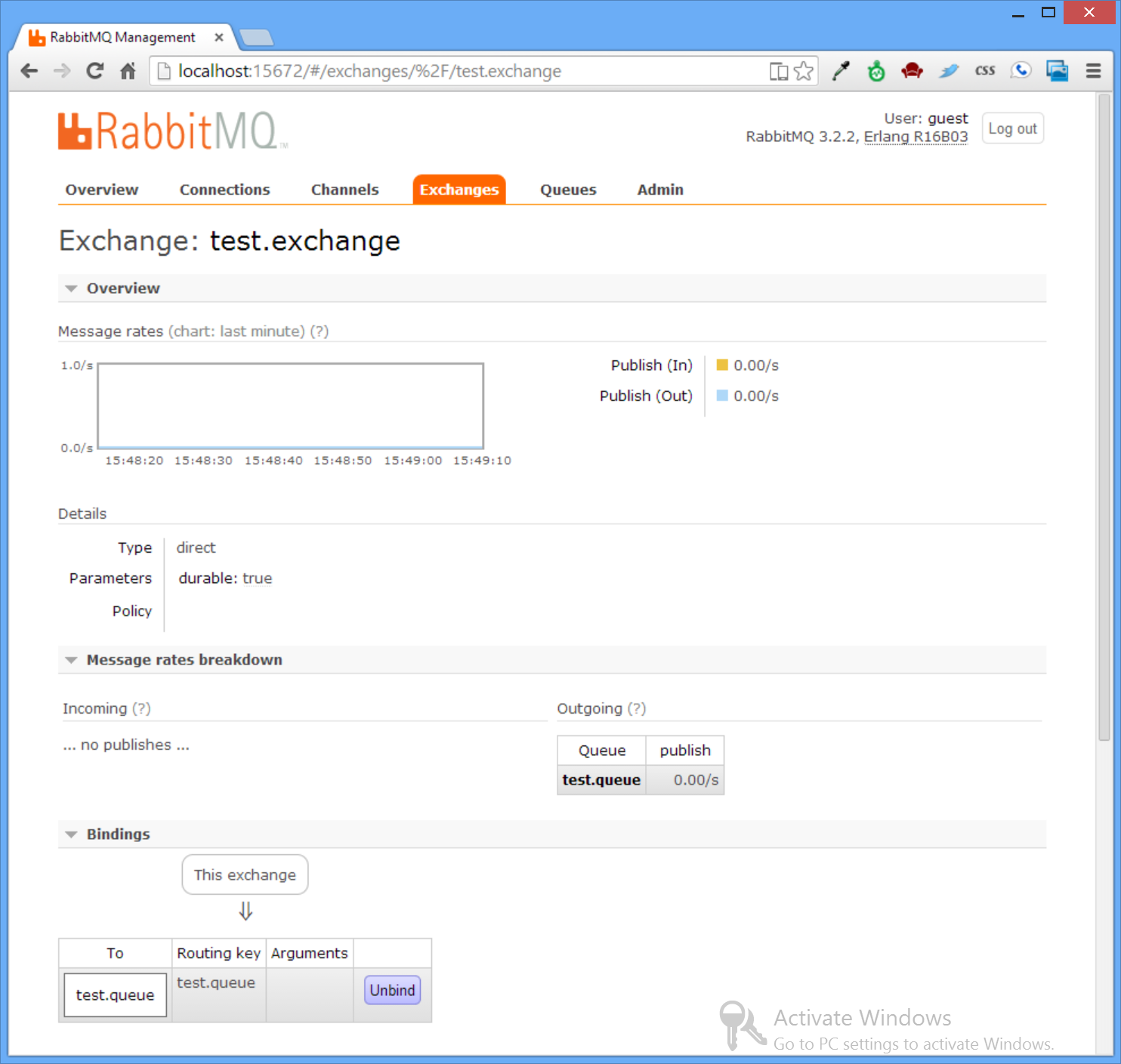Screen dimensions: 1121x1064
Task: Open Message rates help (?) link
Action: 320,332
